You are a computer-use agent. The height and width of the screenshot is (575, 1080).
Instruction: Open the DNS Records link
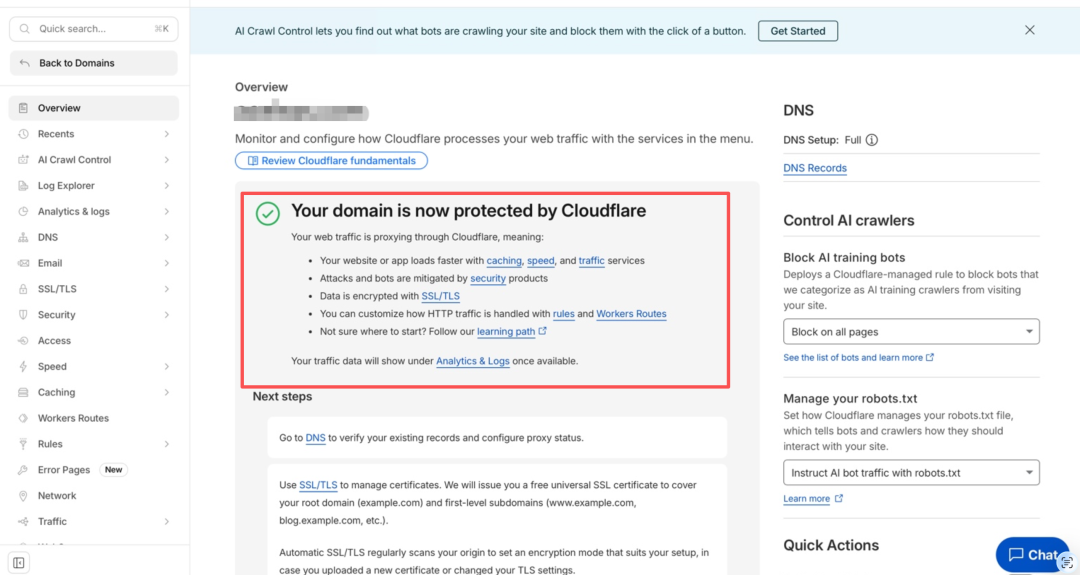coord(815,168)
